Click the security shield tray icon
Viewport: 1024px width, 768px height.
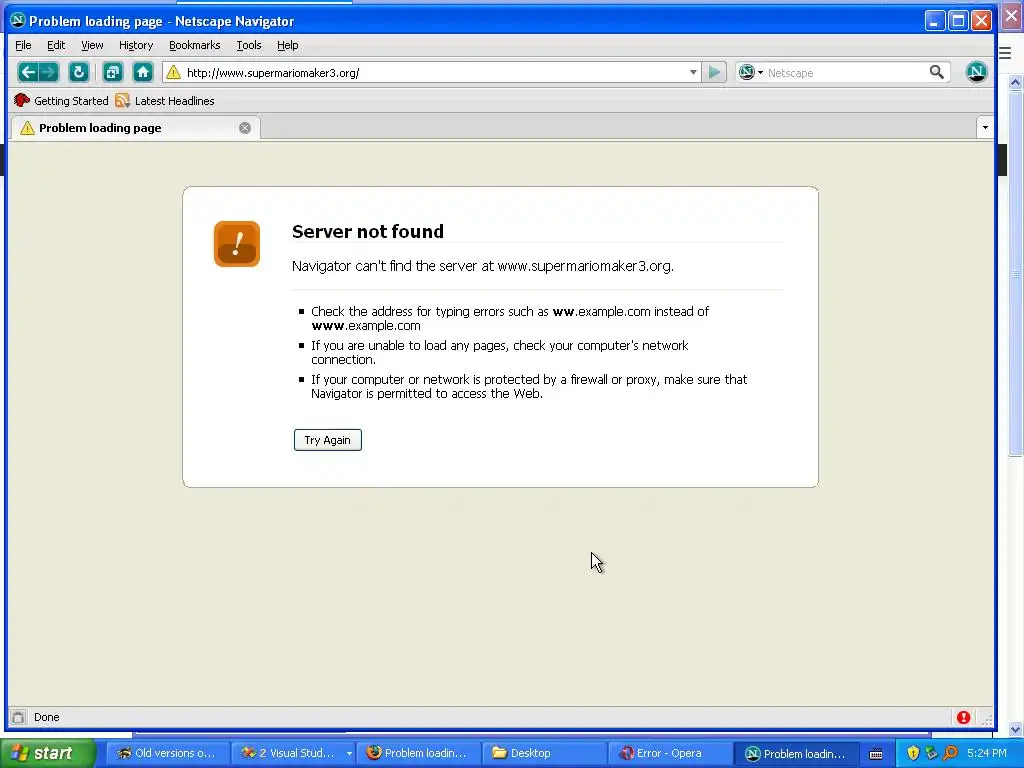click(913, 753)
